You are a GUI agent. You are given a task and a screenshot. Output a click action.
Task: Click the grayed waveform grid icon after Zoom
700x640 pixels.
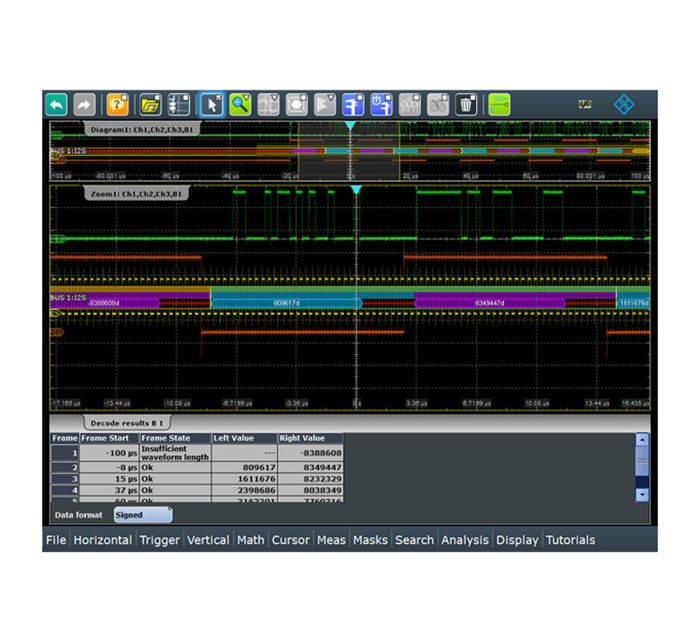[x=268, y=105]
